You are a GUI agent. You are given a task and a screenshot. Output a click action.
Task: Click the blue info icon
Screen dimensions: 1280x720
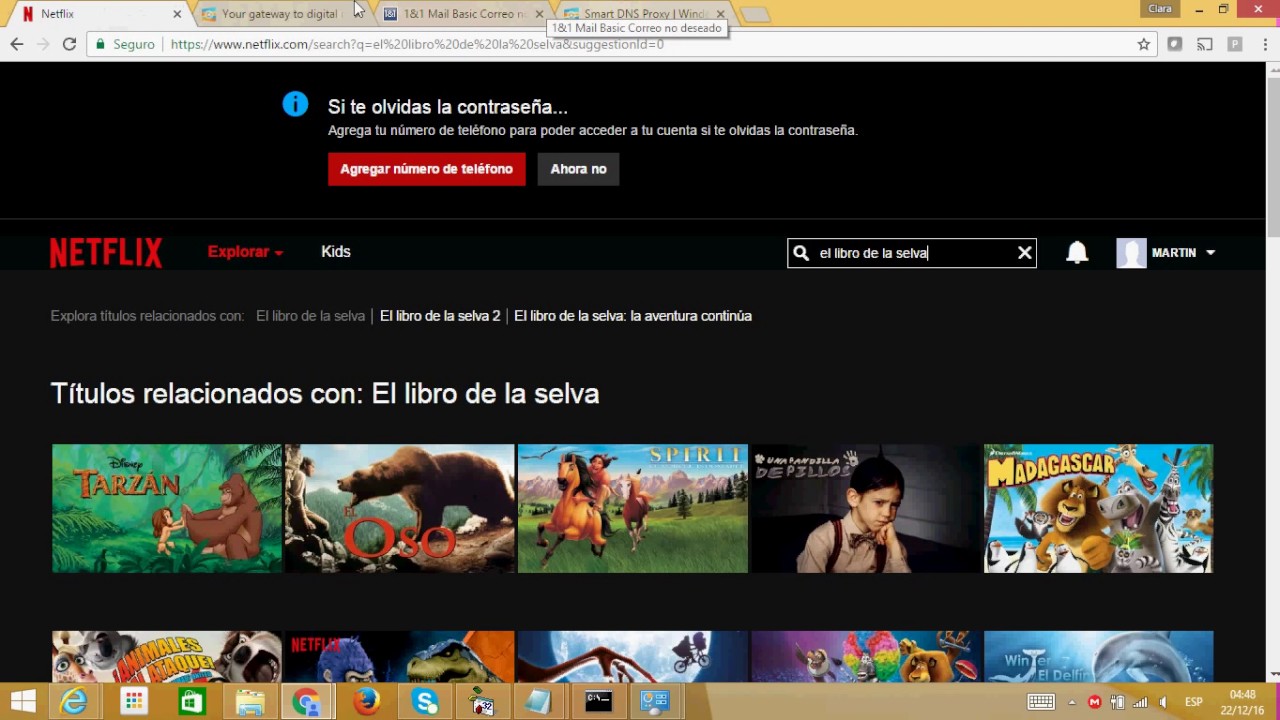point(295,103)
